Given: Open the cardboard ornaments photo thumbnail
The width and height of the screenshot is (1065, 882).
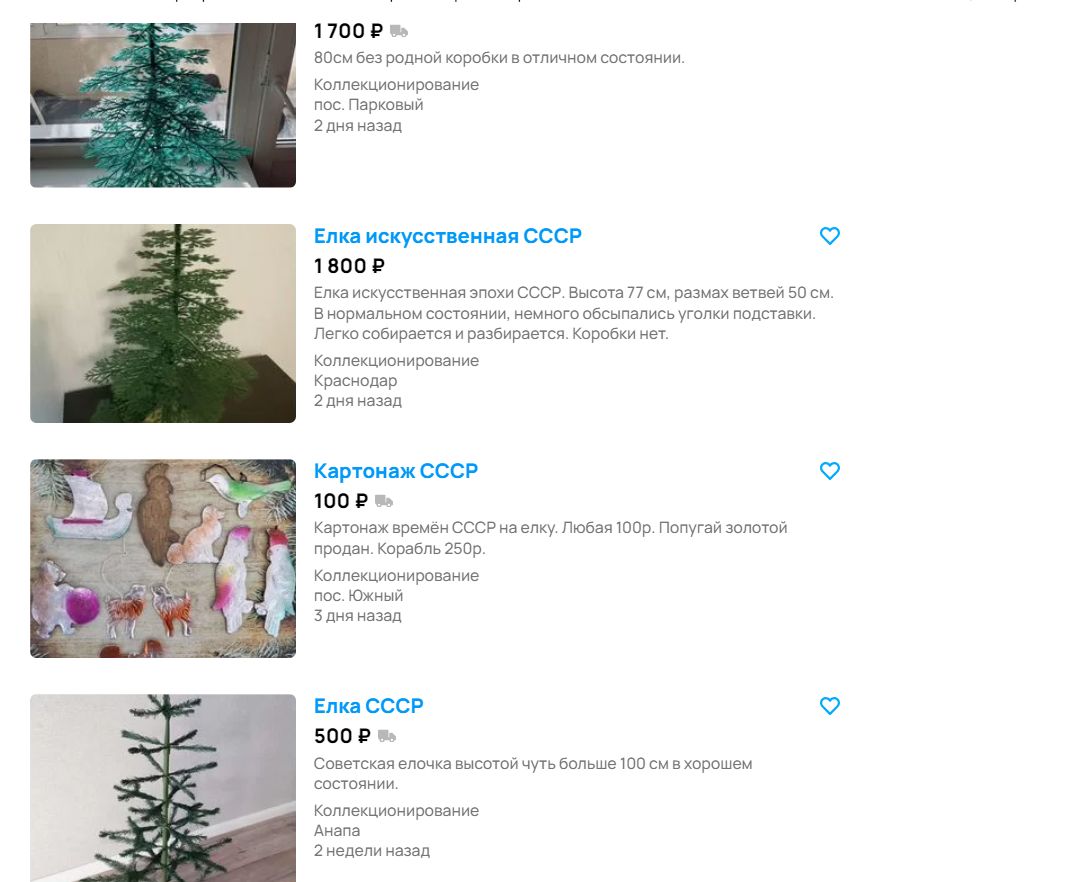Looking at the screenshot, I should click(x=163, y=558).
